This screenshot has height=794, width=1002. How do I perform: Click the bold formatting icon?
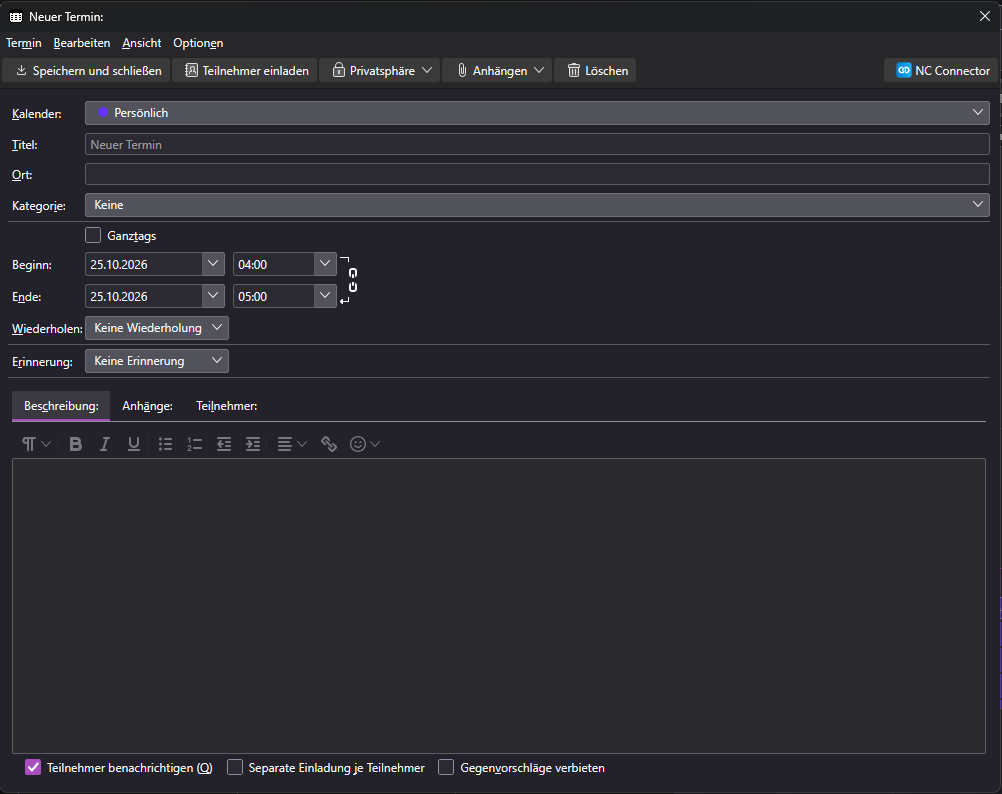click(75, 444)
